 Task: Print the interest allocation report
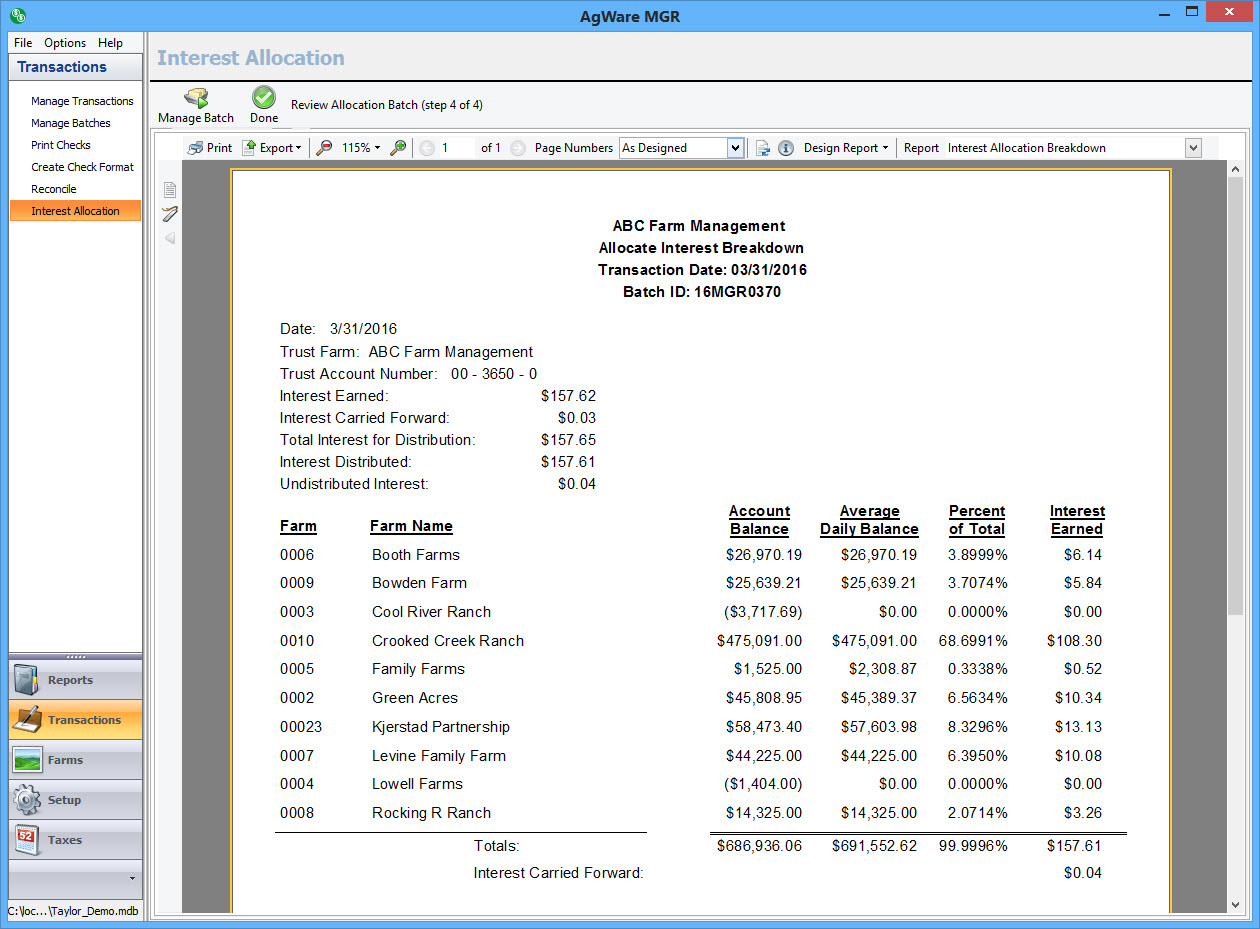(210, 148)
